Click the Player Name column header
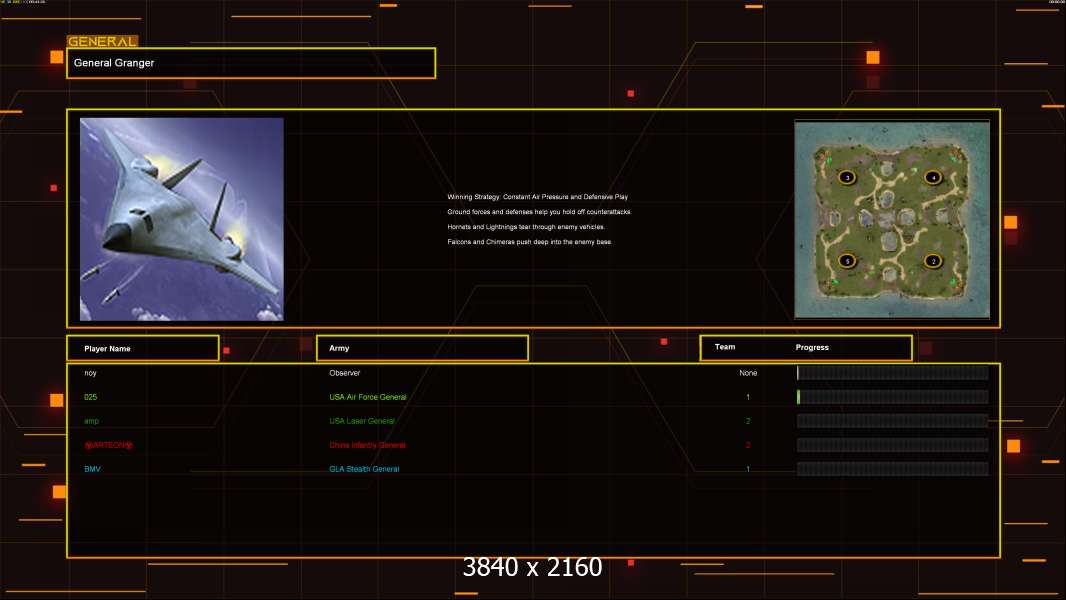1066x600 pixels. [143, 348]
